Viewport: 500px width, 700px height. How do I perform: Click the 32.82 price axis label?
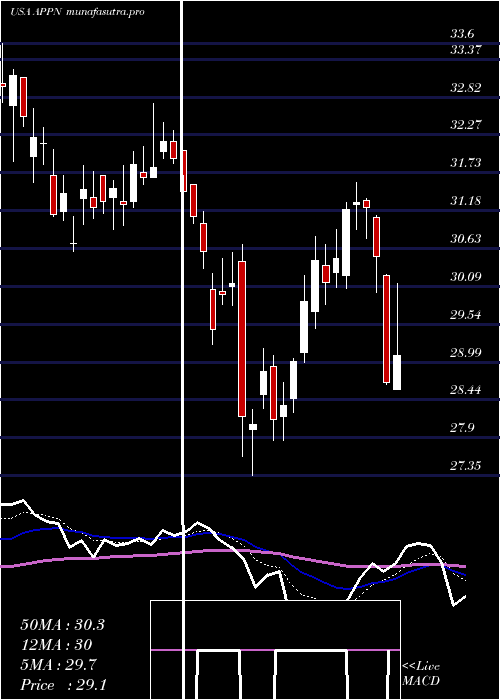466,88
